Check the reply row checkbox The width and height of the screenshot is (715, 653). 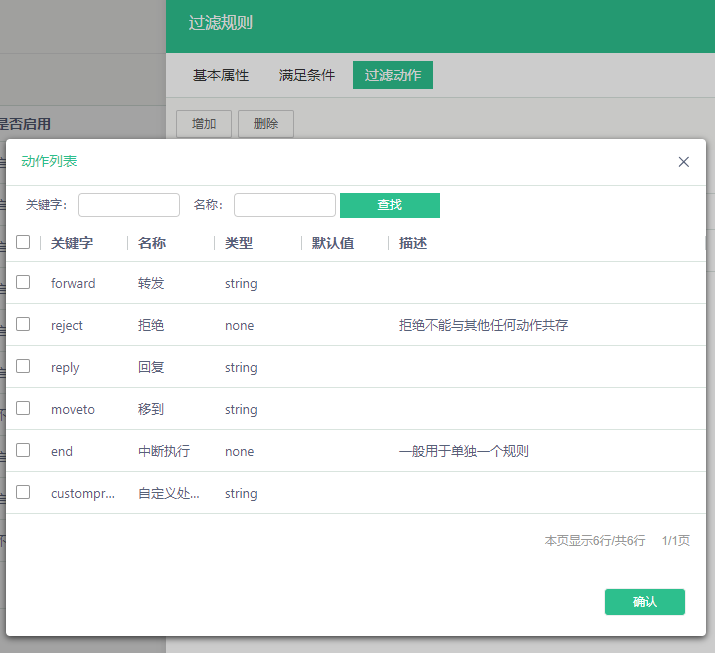pyautogui.click(x=23, y=366)
